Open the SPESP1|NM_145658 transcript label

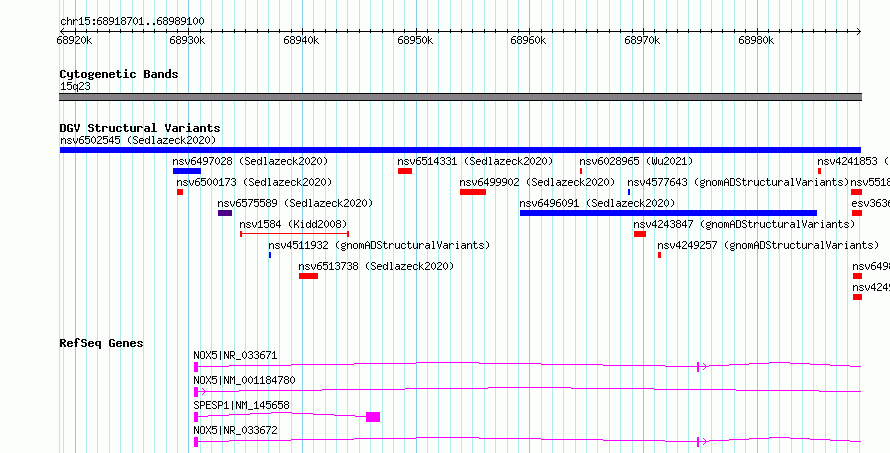point(241,405)
